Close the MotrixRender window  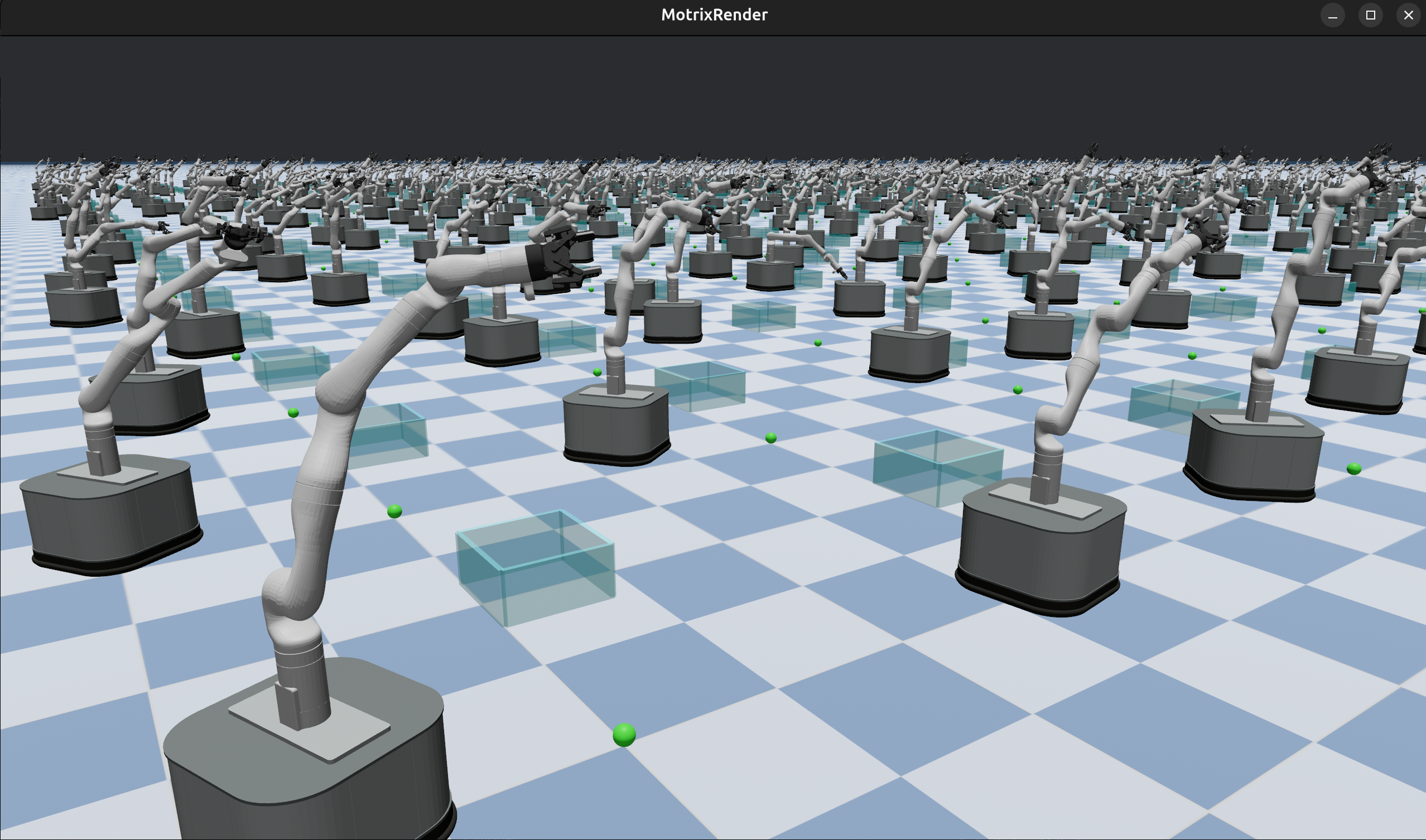[x=1408, y=15]
